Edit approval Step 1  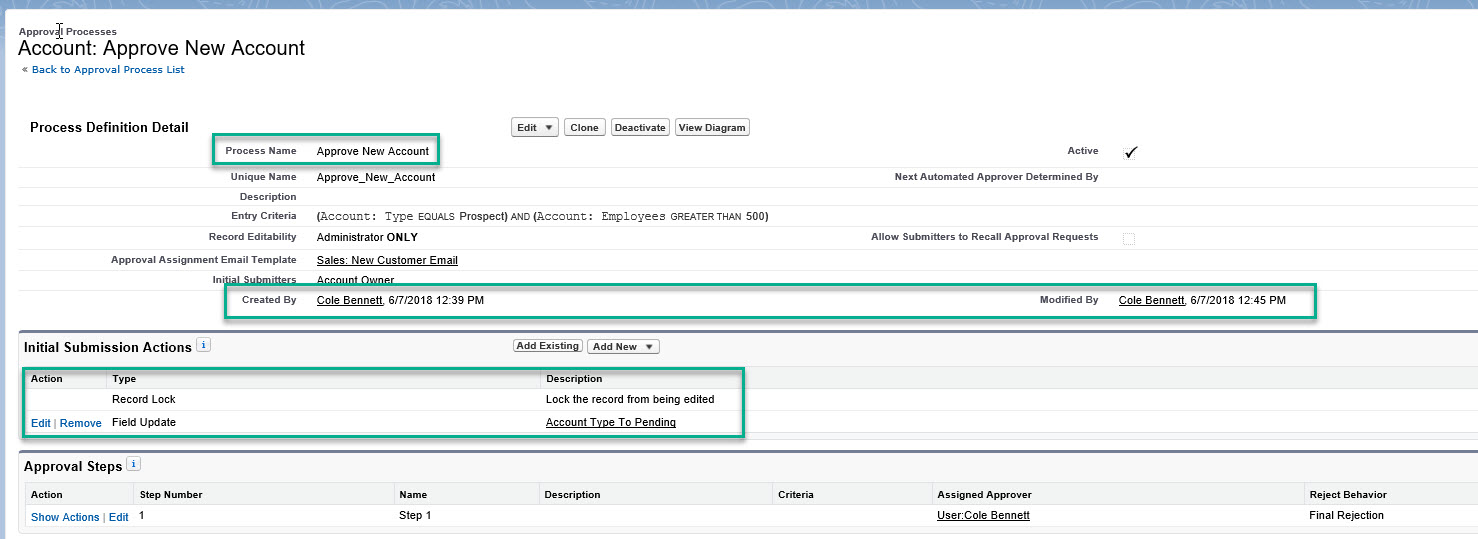click(x=118, y=517)
